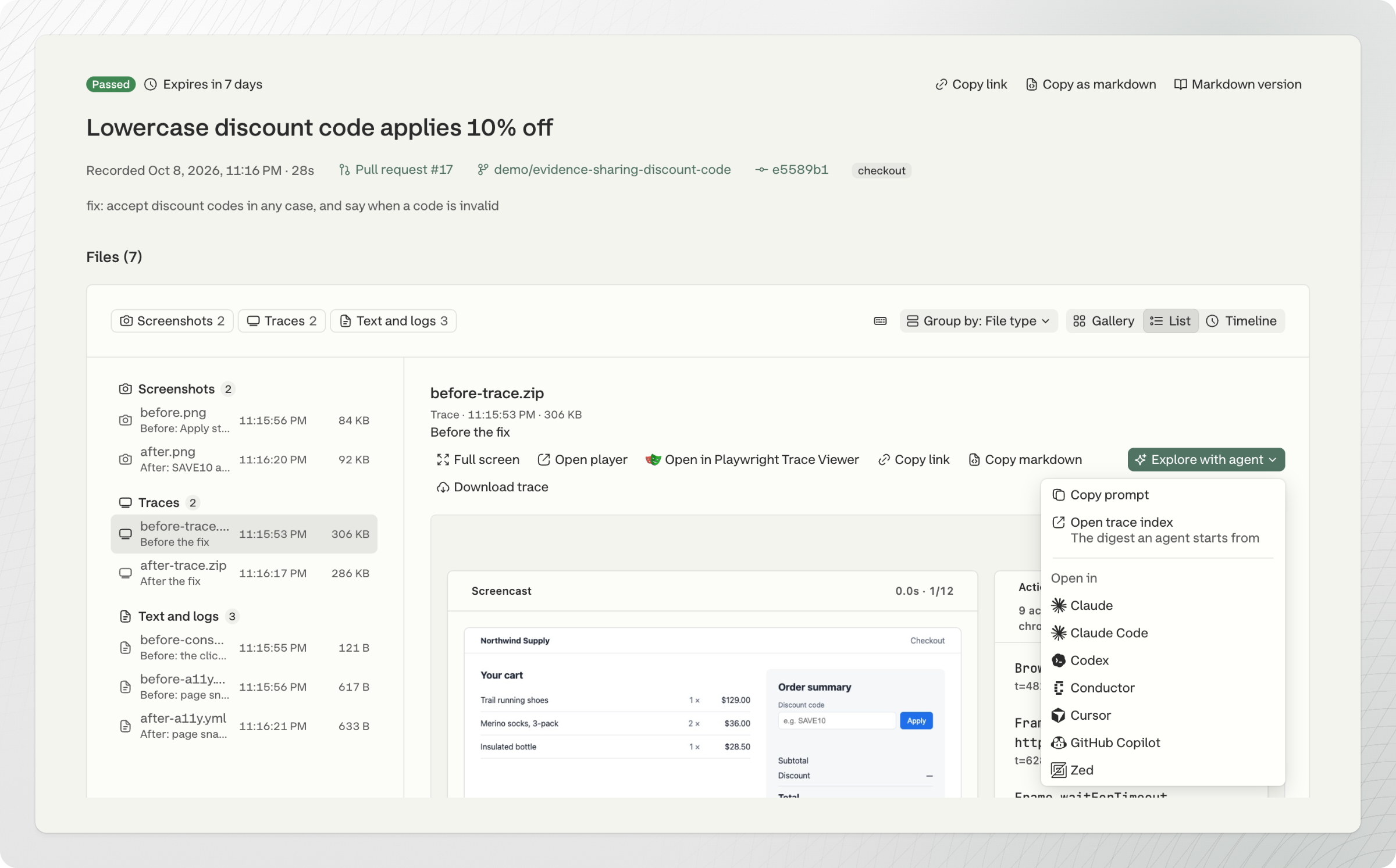Click the checkout tag
This screenshot has height=868, width=1396.
click(881, 170)
